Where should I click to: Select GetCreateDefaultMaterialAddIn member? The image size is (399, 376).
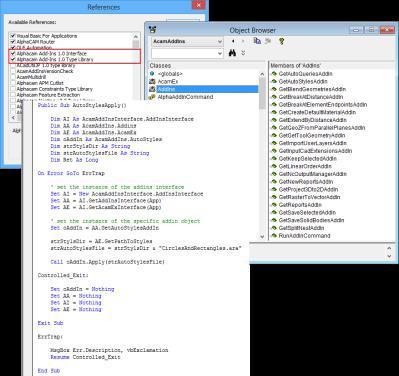click(x=317, y=112)
